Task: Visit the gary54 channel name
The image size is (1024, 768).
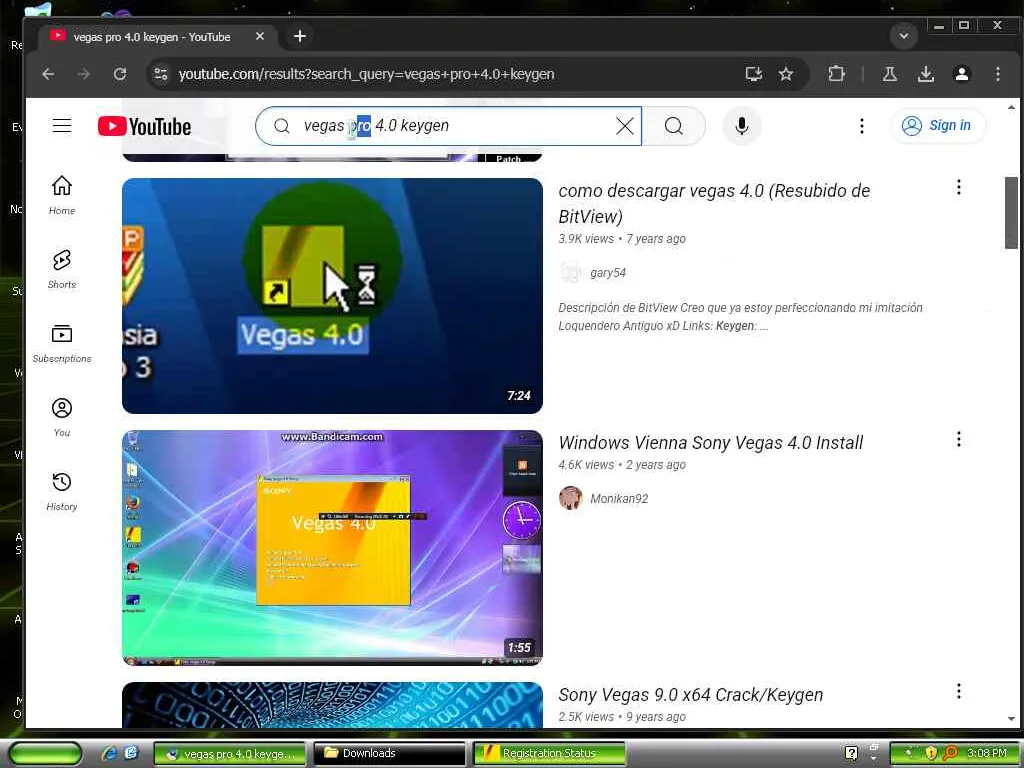Action: [x=607, y=273]
